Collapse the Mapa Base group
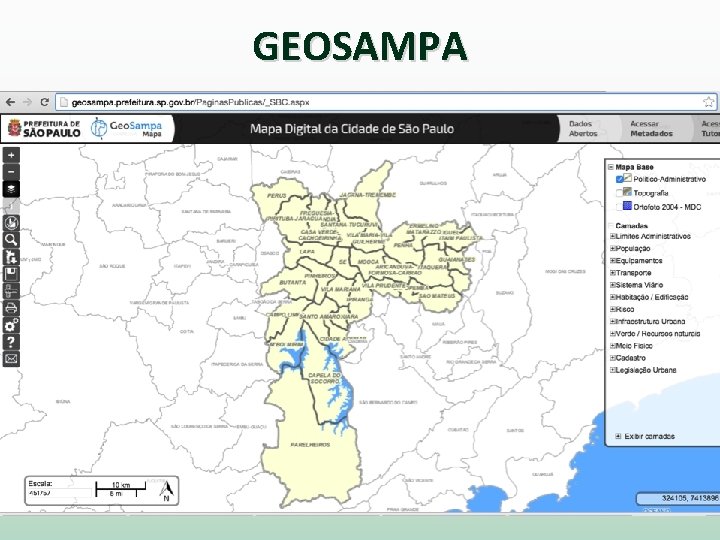The width and height of the screenshot is (720, 540). pos(611,167)
